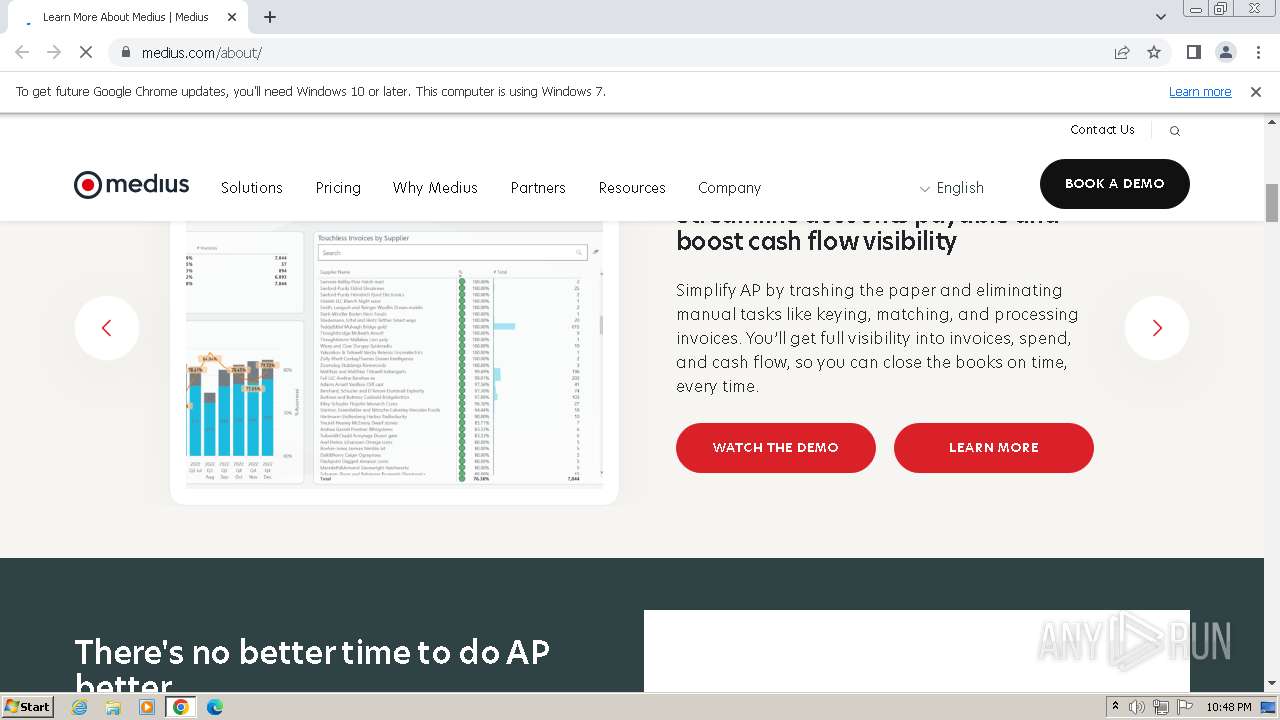The image size is (1280, 720).
Task: Click search box in dashboard screenshot
Action: (x=452, y=253)
